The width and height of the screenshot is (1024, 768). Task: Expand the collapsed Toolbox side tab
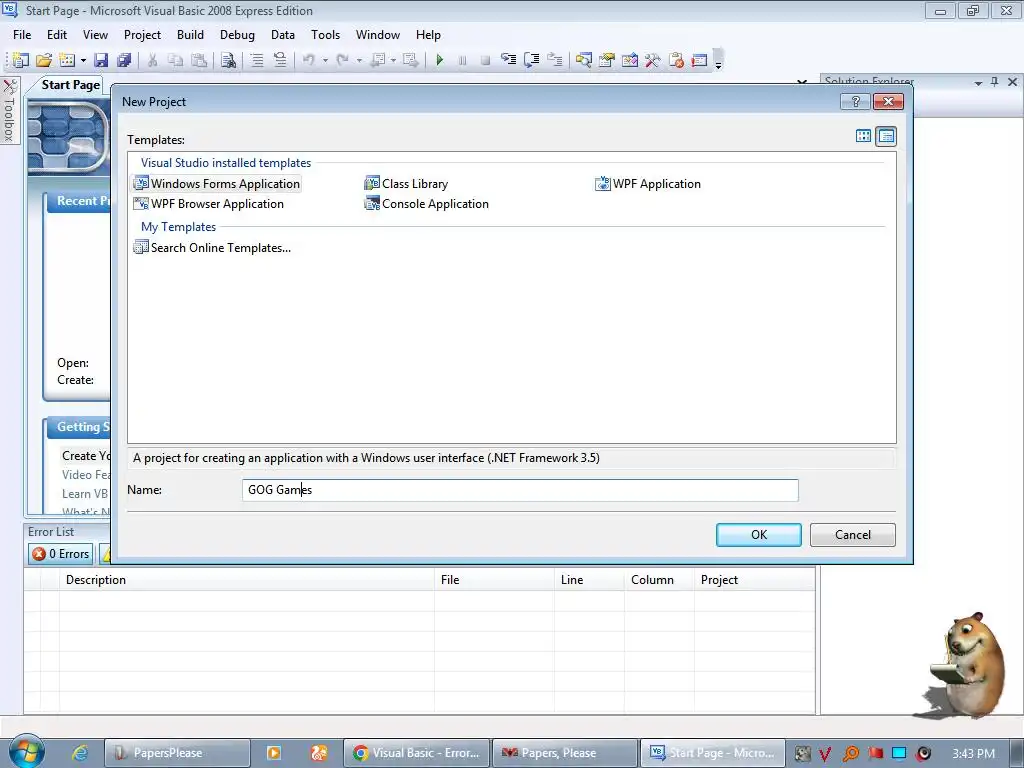10,111
